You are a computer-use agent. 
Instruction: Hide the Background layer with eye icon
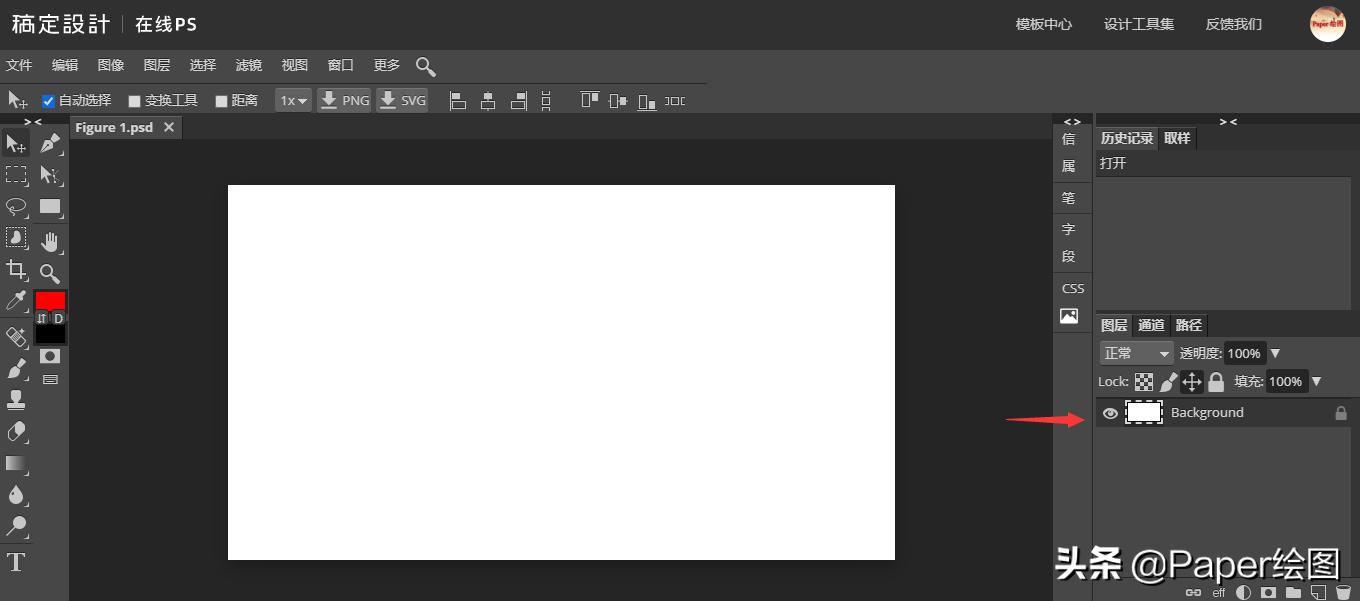point(1110,413)
